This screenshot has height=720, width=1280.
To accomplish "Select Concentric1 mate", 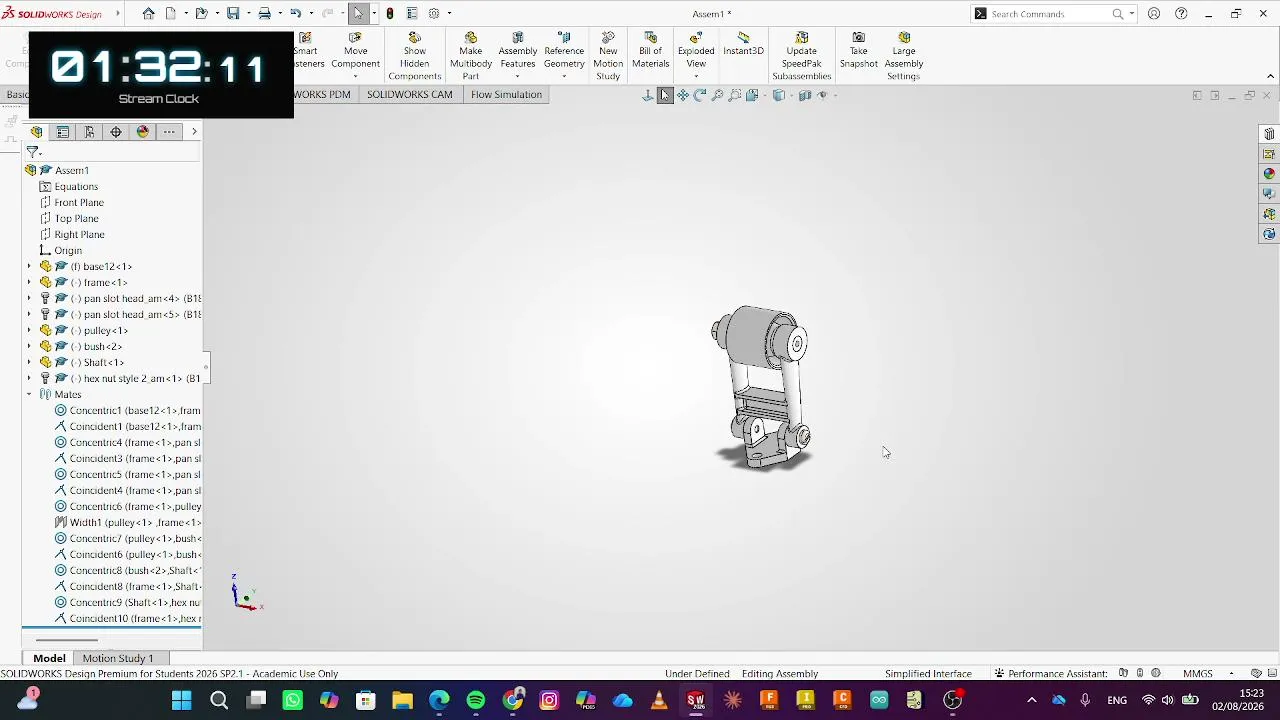I will [x=127, y=410].
